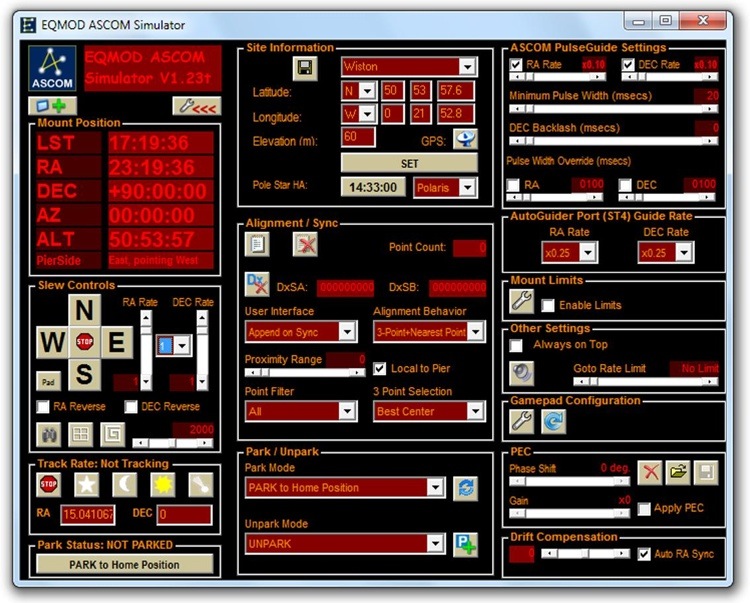The image size is (750, 603).
Task: Check DEC Reverse box
Action: 131,407
